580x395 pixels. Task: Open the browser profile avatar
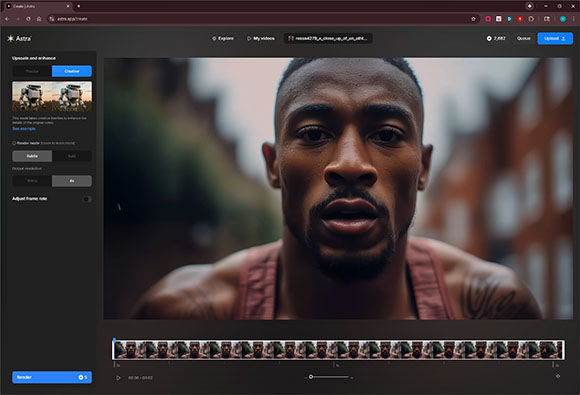click(563, 19)
